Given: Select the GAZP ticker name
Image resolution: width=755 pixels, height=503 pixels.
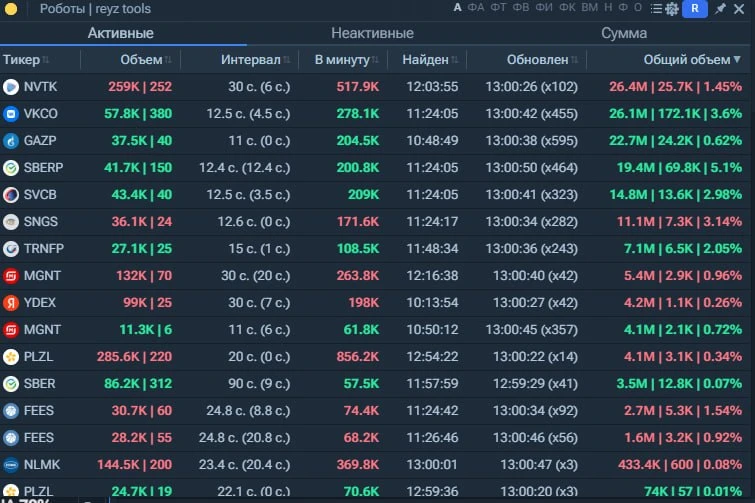Looking at the screenshot, I should pos(40,141).
